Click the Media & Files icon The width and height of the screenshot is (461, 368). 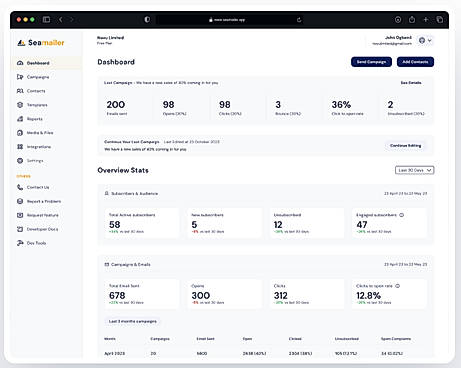click(x=20, y=133)
